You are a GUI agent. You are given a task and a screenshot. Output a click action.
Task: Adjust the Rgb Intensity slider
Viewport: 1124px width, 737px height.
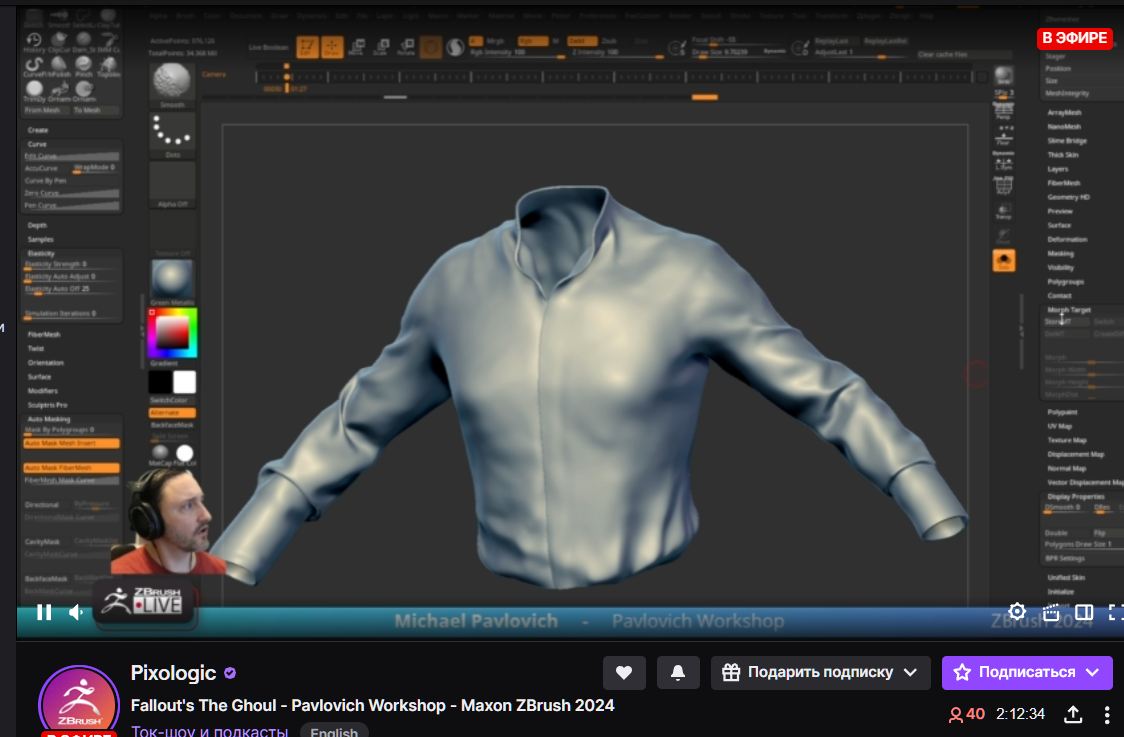[x=517, y=53]
